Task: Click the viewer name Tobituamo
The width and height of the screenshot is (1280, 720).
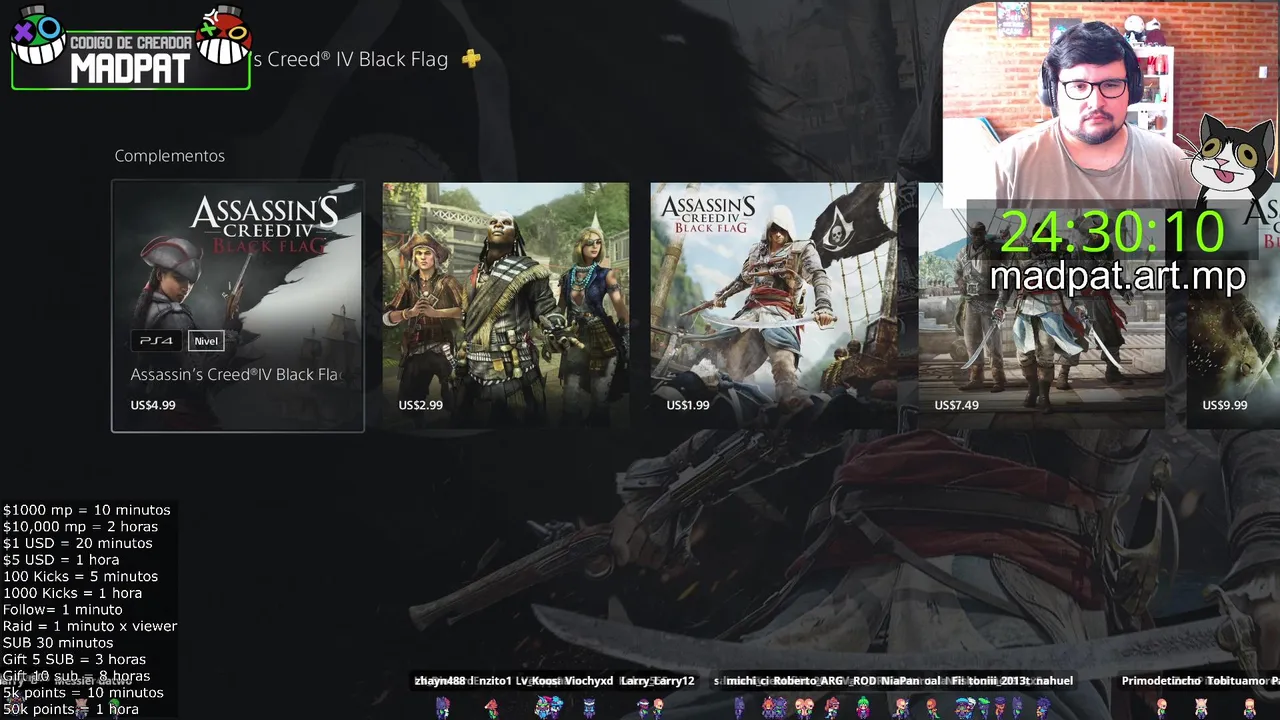Action: (x=1235, y=681)
